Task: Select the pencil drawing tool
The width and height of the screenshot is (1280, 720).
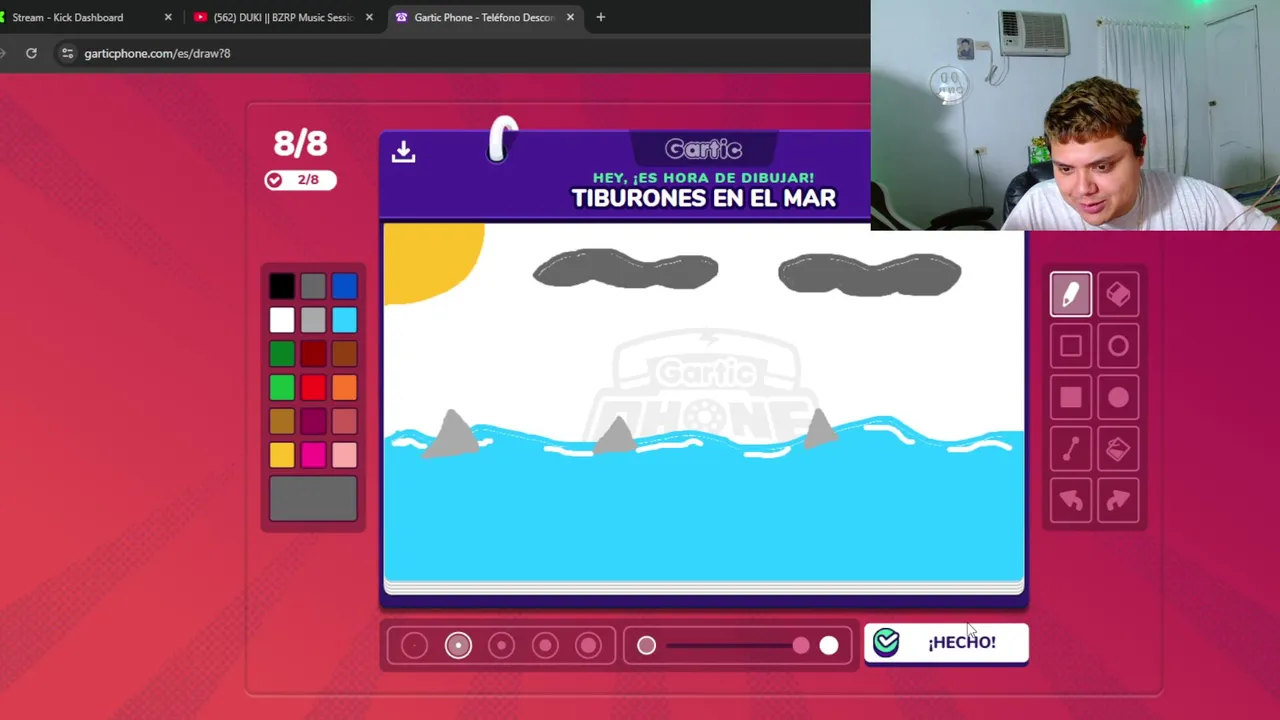Action: point(1070,294)
